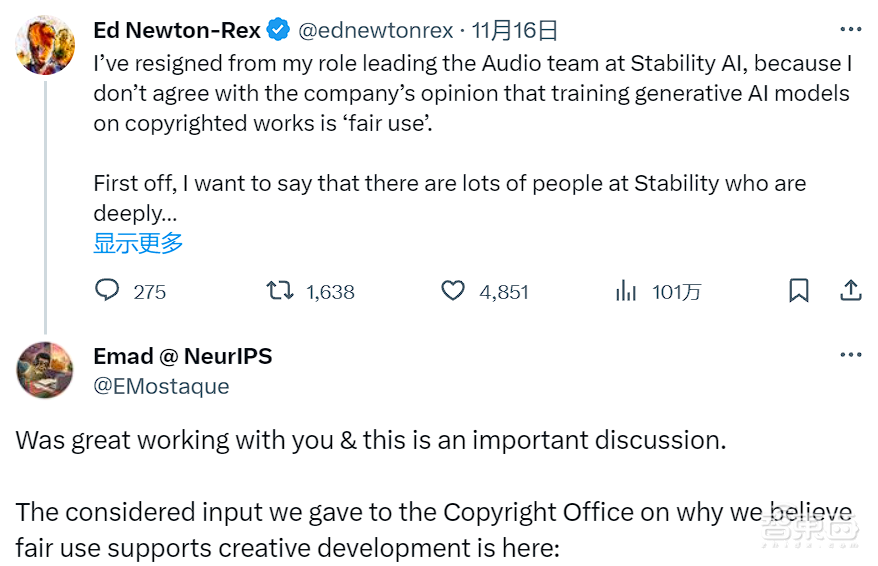Open Ed Newton-Rex's profile avatar
Viewport: 878px width, 566px height.
pos(45,45)
